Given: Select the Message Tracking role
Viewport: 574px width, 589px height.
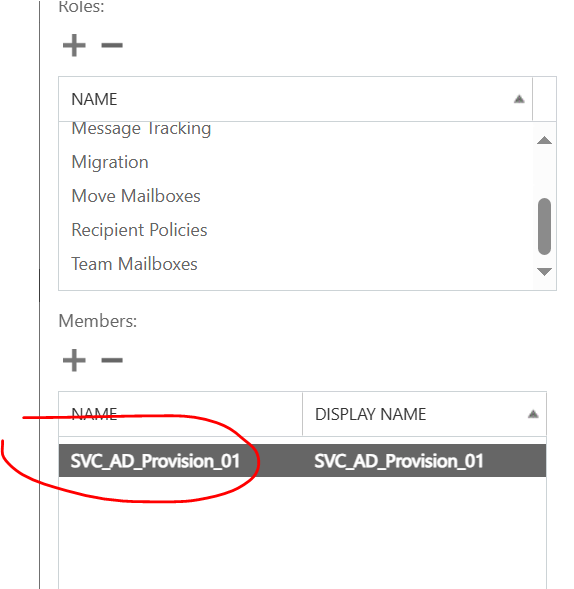Looking at the screenshot, I should pyautogui.click(x=141, y=128).
